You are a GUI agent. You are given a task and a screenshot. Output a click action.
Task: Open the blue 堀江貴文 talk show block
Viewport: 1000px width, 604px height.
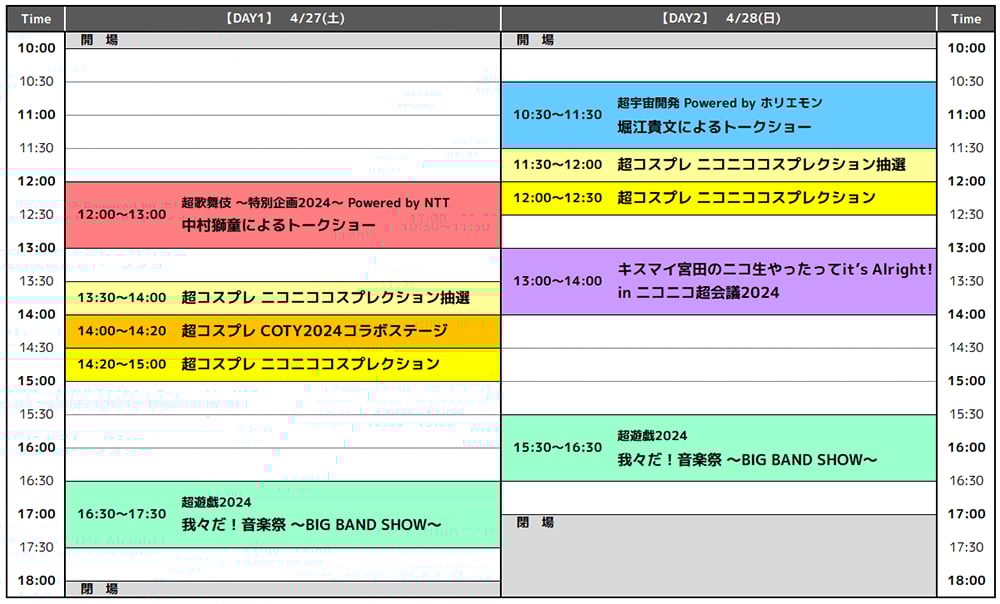pos(718,115)
